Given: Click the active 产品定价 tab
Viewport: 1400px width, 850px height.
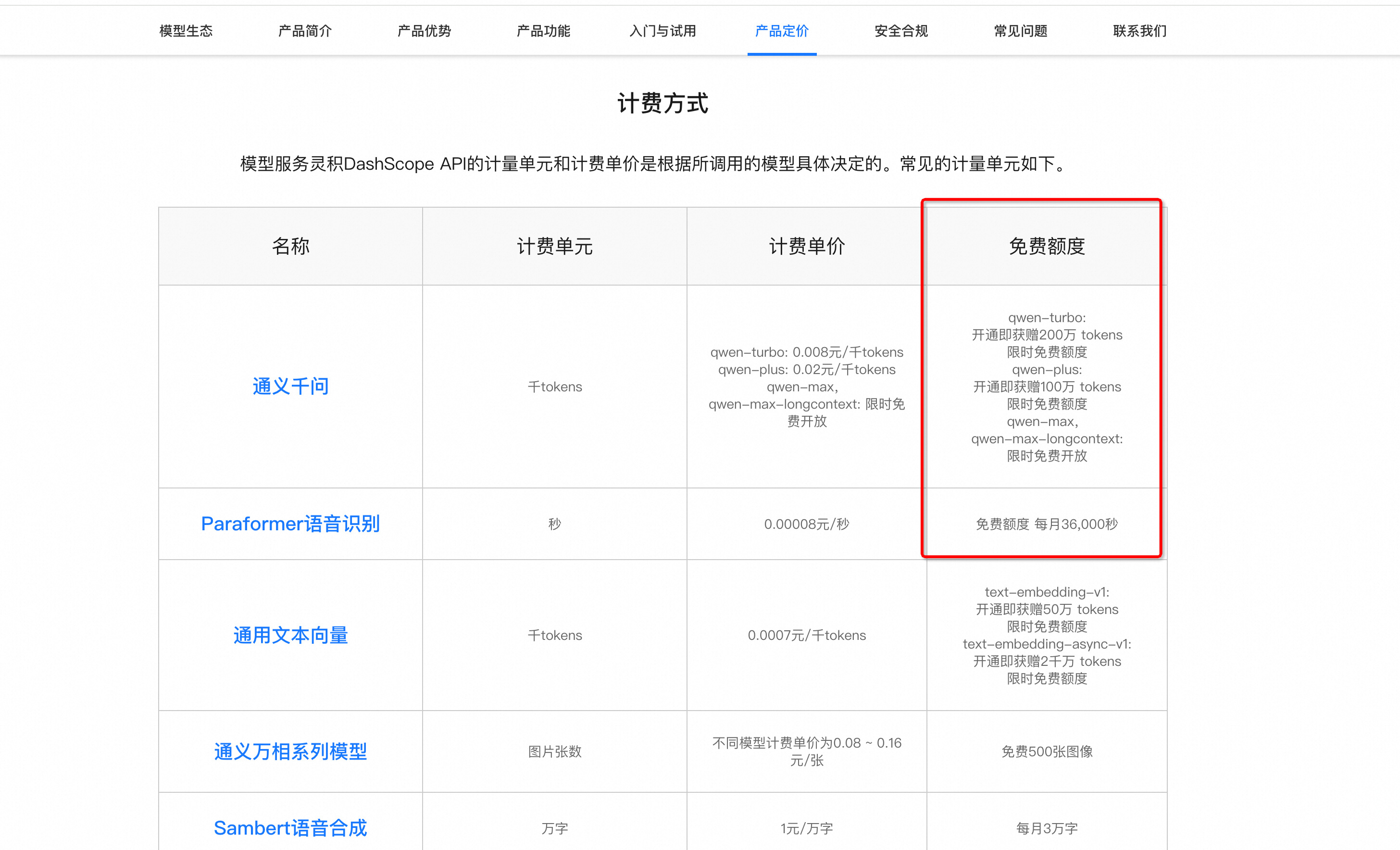Looking at the screenshot, I should tap(782, 31).
